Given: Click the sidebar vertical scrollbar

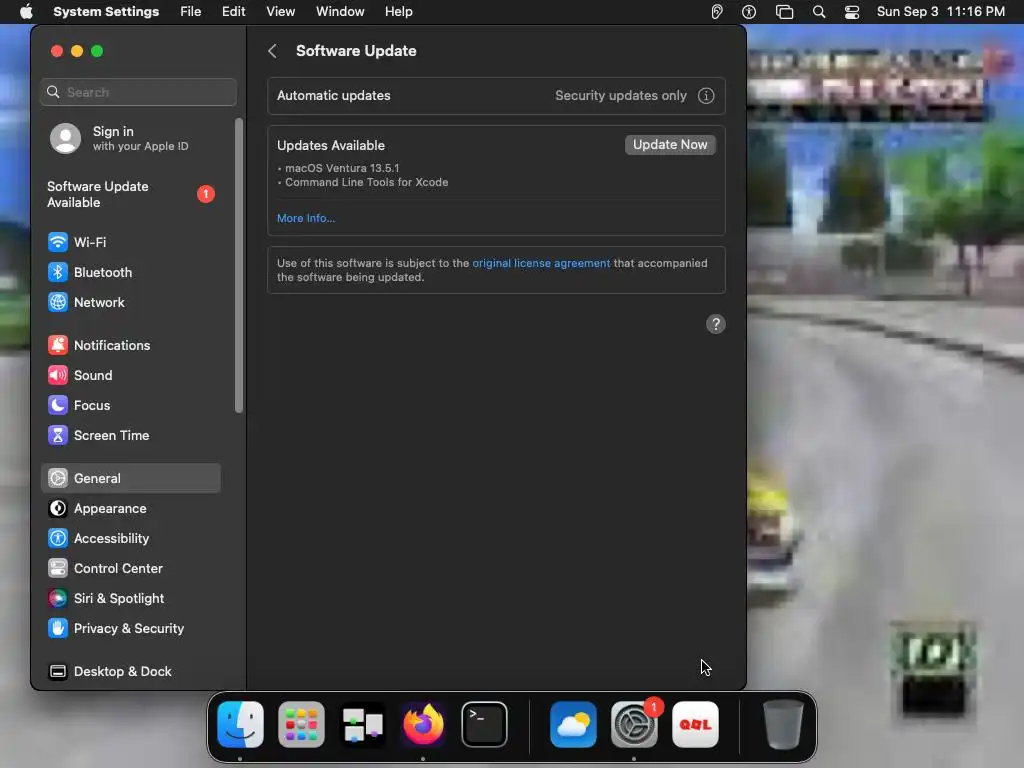Looking at the screenshot, I should pos(239,265).
